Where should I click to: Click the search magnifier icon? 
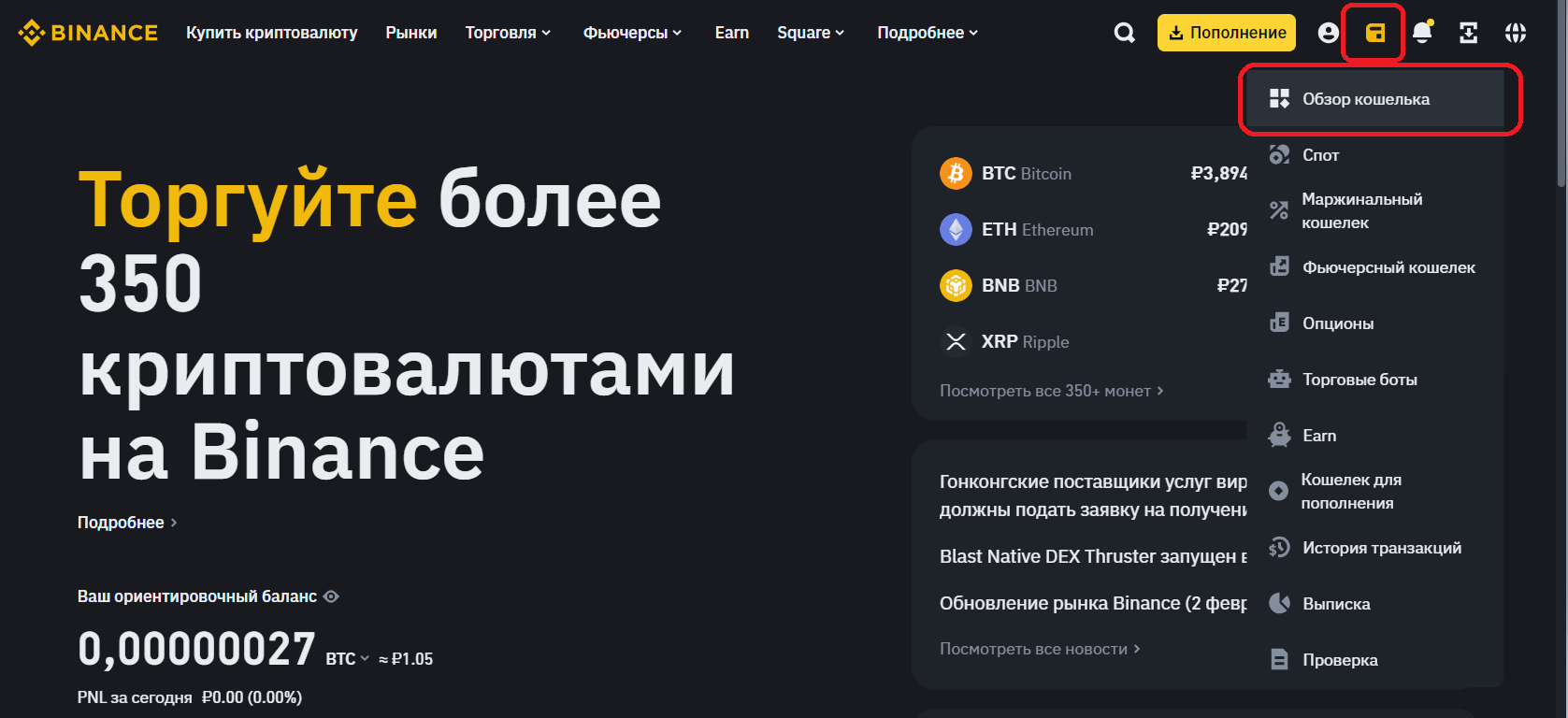(x=1125, y=33)
